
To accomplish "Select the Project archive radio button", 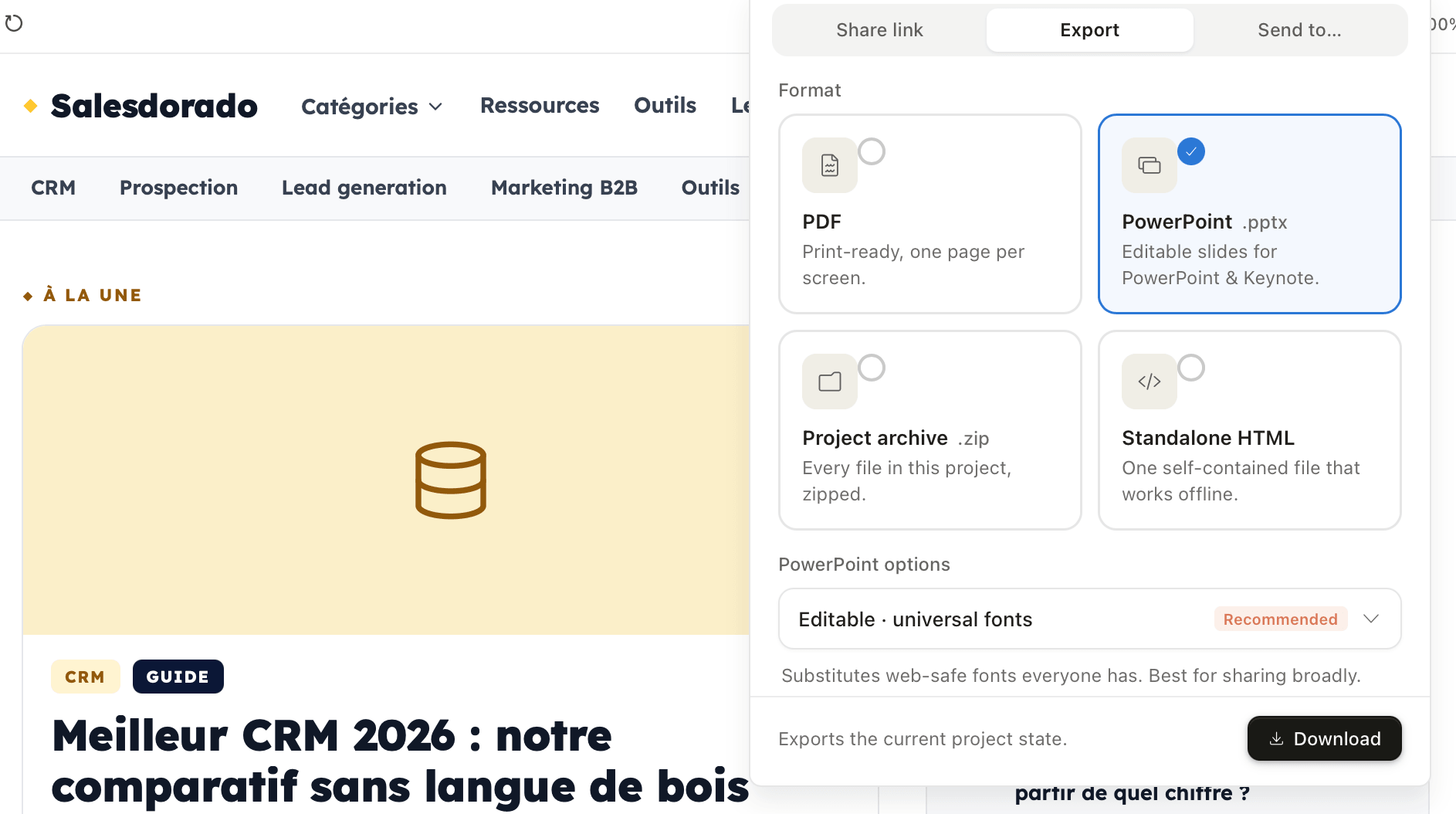I will coord(872,368).
